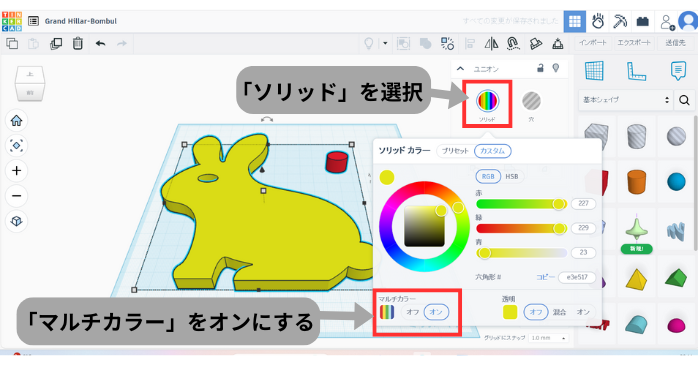Click the 送信先 button

675,43
